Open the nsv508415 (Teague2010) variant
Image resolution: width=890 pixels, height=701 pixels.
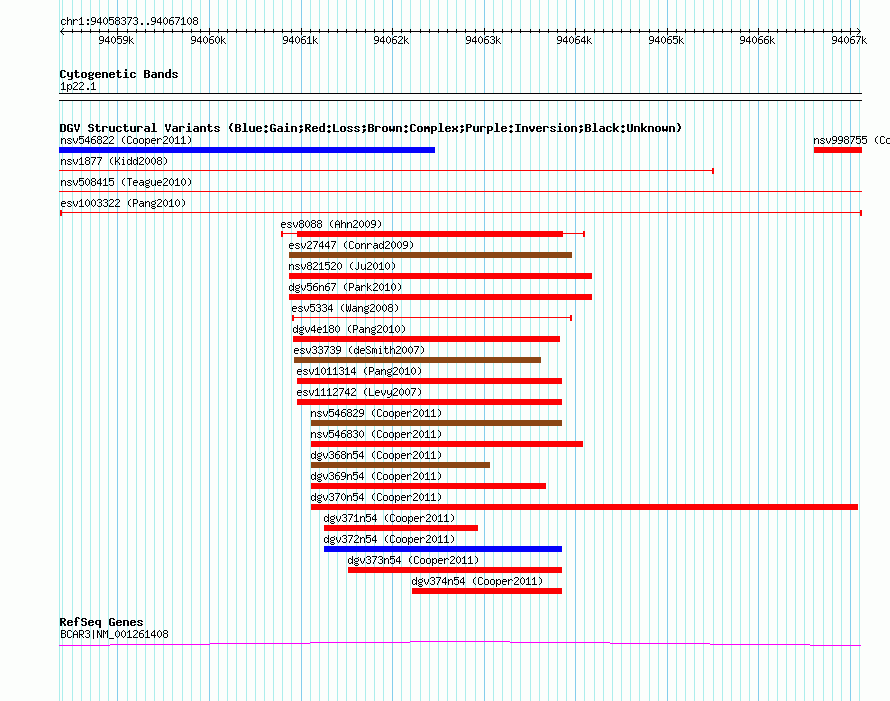[x=126, y=182]
